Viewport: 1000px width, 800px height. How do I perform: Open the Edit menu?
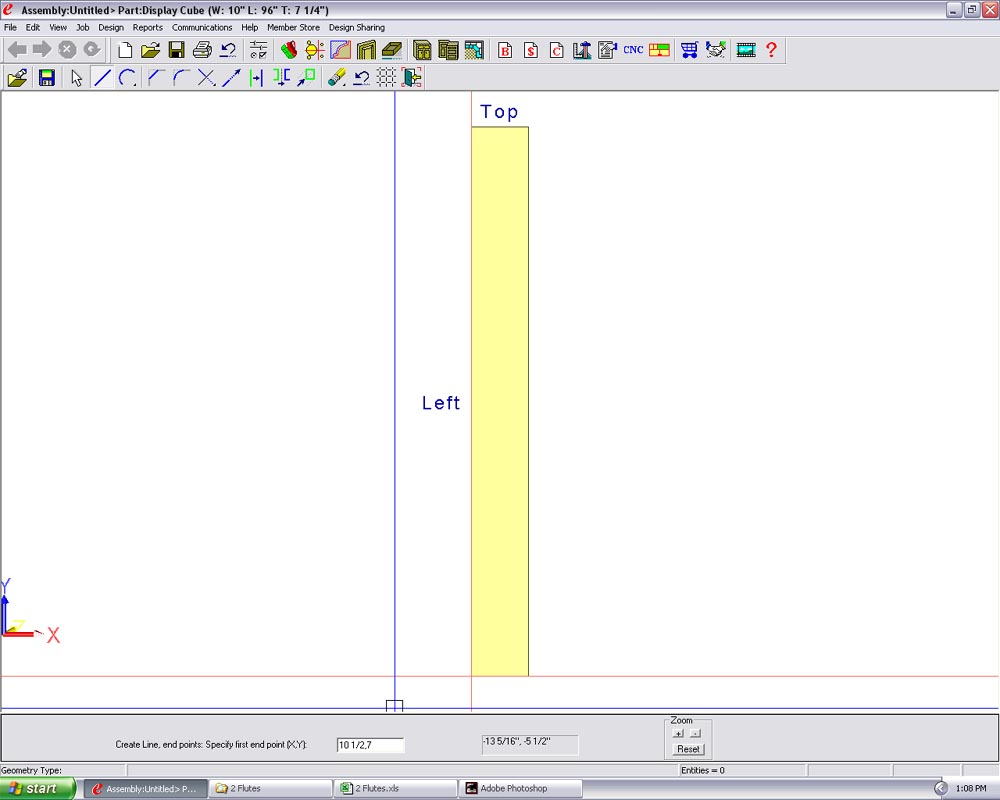click(x=33, y=27)
